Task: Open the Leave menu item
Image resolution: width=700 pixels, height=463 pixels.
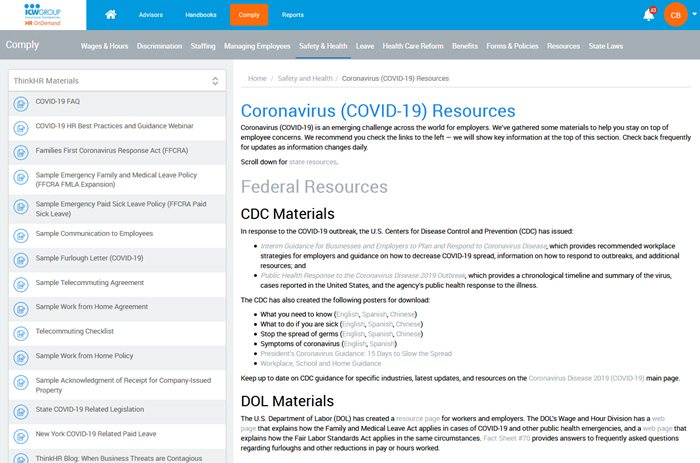Action: click(365, 46)
